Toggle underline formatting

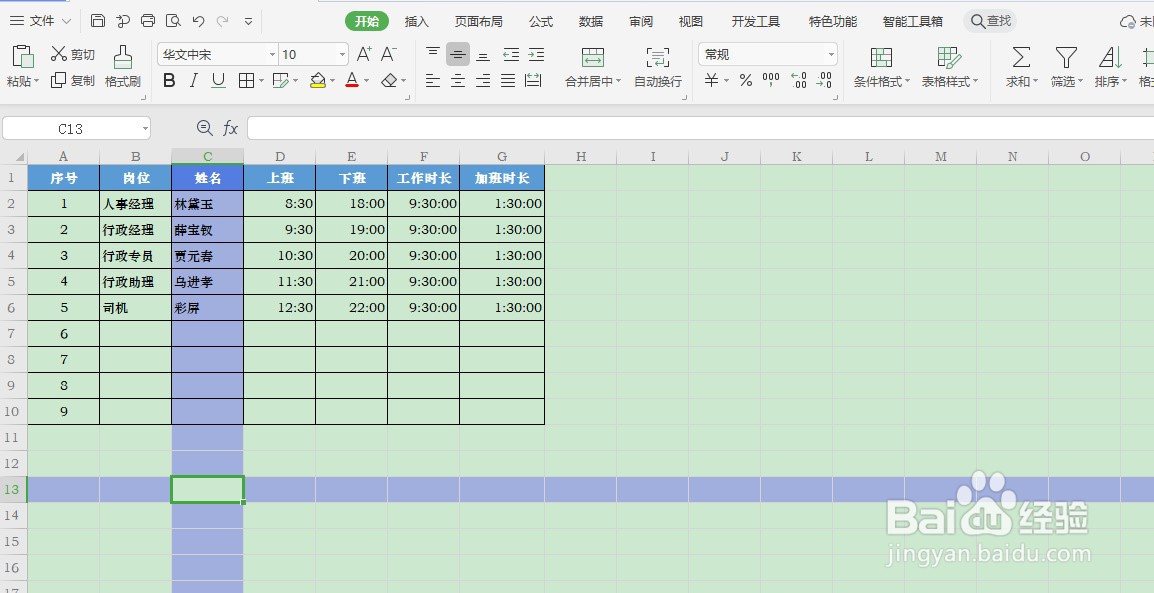(x=218, y=80)
